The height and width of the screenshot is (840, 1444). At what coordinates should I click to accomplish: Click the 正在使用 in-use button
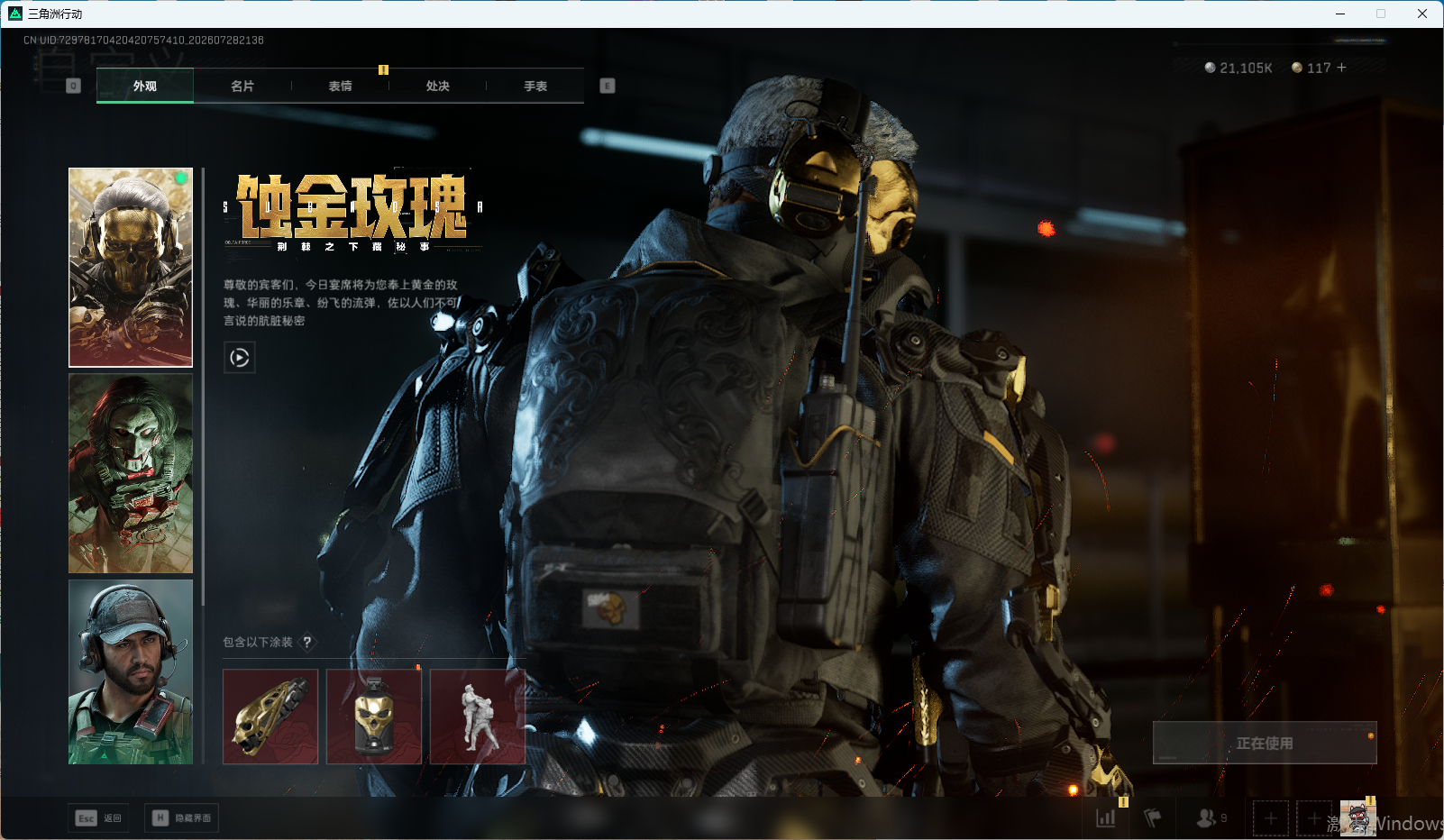(1265, 743)
